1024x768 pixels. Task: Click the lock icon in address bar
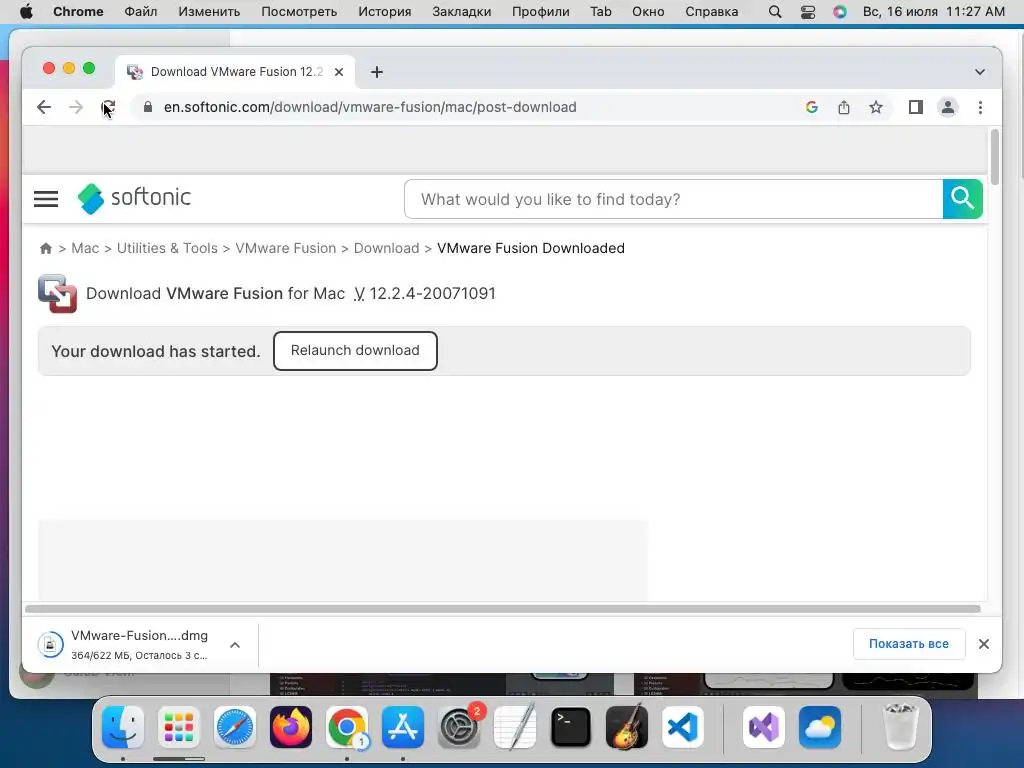point(148,107)
